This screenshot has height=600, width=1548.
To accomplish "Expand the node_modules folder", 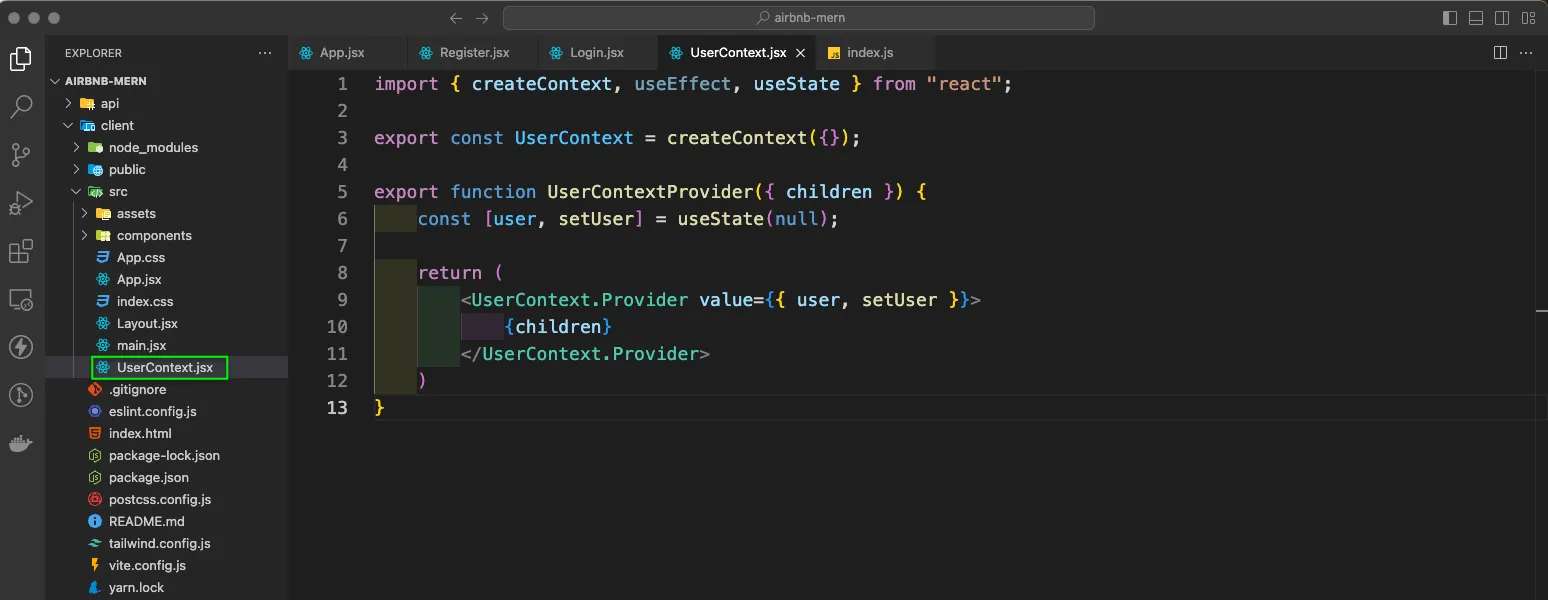I will [166, 147].
